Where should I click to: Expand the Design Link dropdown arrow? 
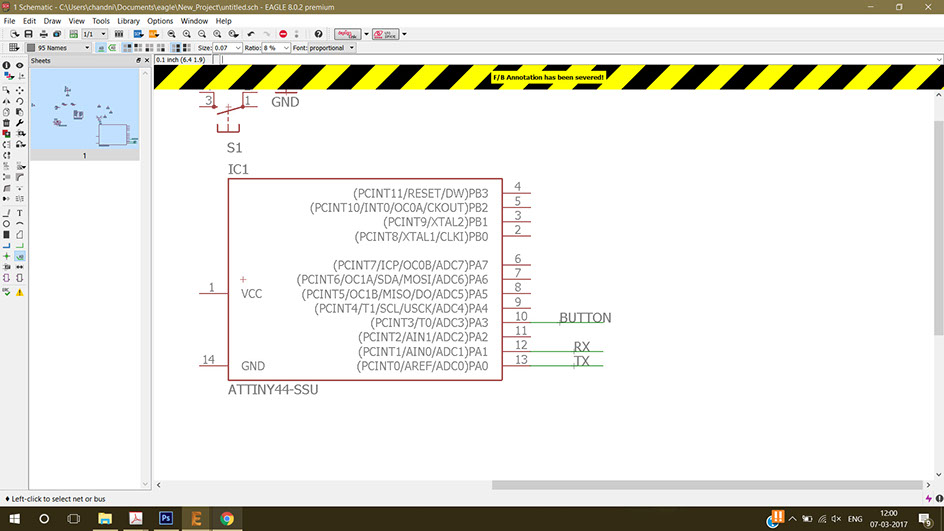[366, 34]
